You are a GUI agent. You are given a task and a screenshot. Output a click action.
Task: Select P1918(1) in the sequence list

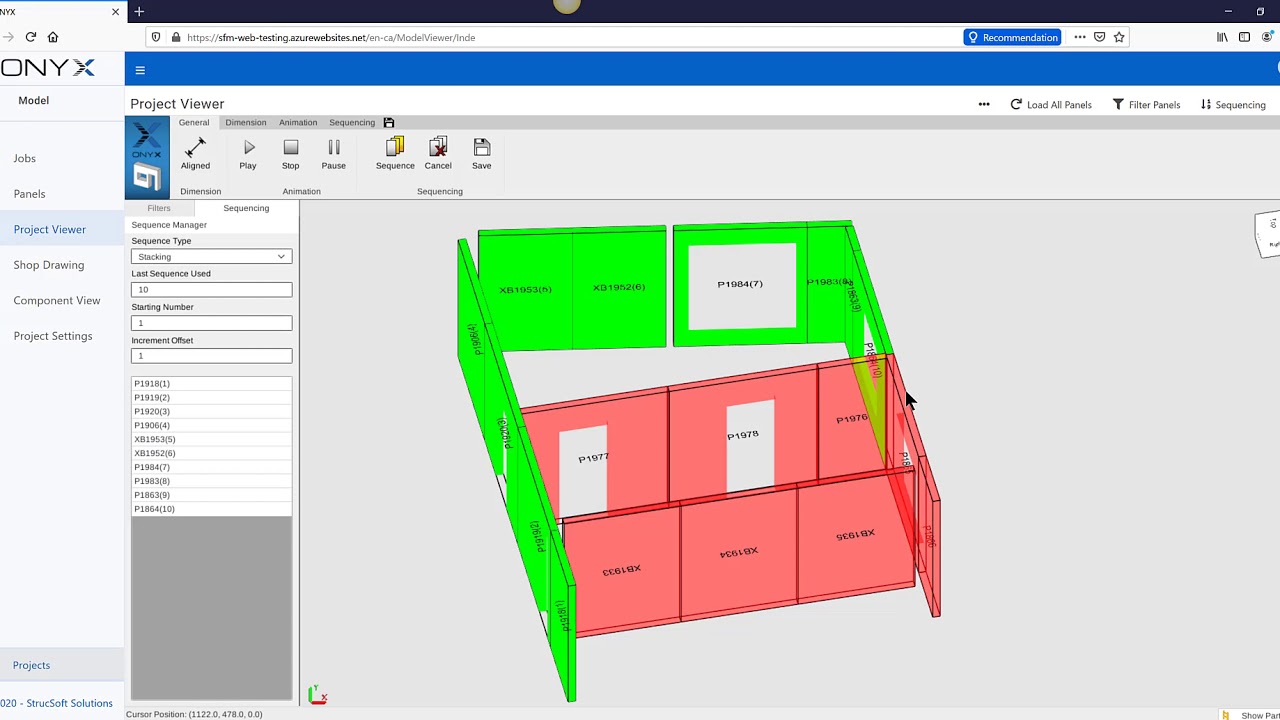tap(211, 384)
